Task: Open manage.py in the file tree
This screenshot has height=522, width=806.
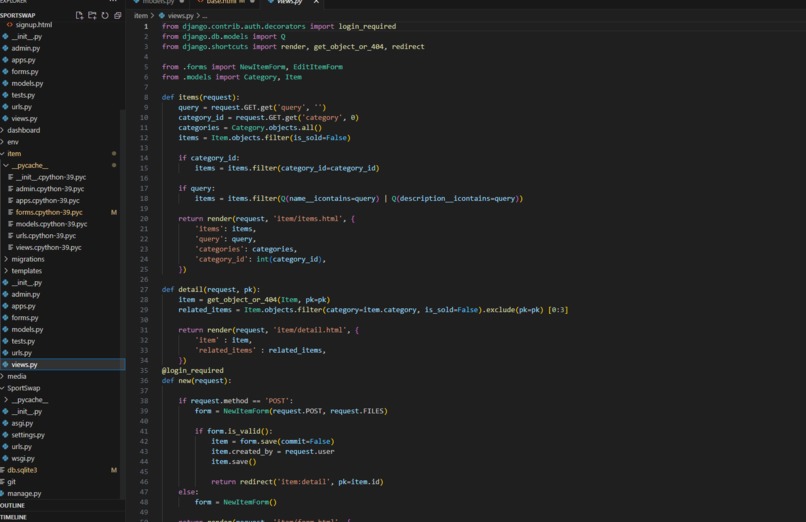Action: click(24, 494)
